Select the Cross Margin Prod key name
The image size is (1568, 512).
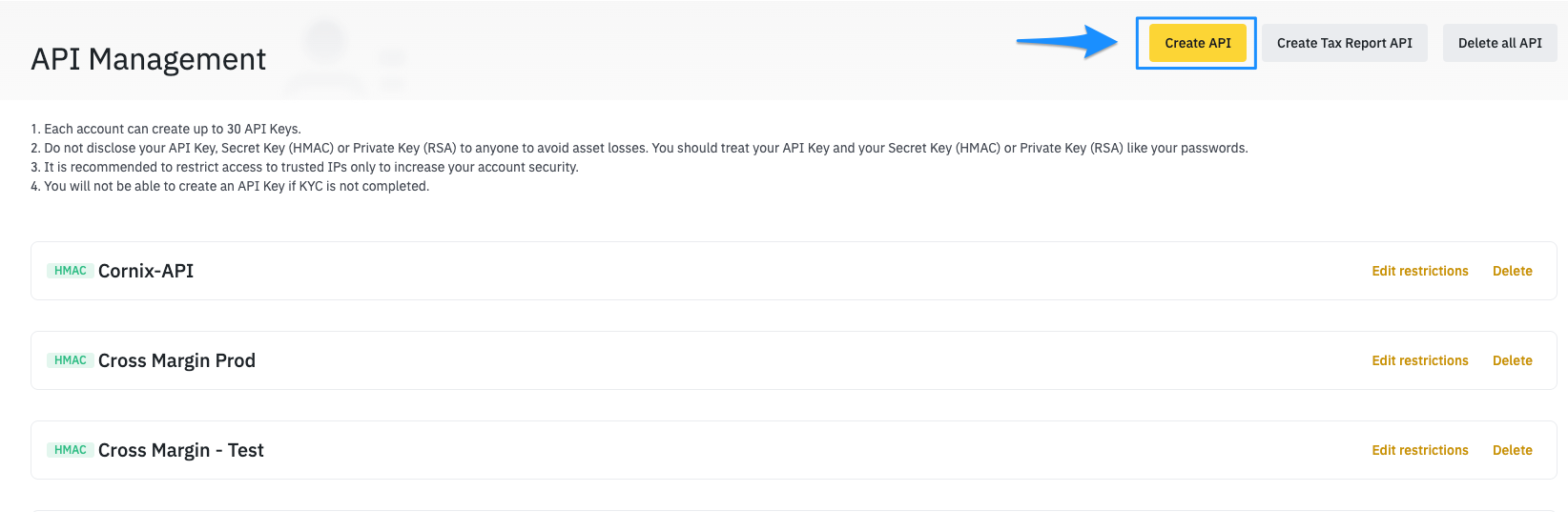[x=176, y=360]
